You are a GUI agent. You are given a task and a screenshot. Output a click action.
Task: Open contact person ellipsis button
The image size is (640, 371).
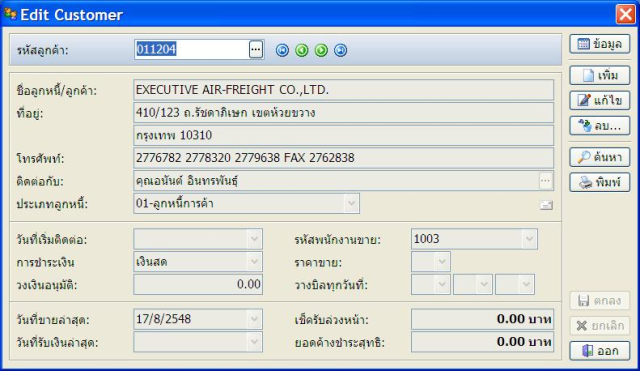point(545,180)
